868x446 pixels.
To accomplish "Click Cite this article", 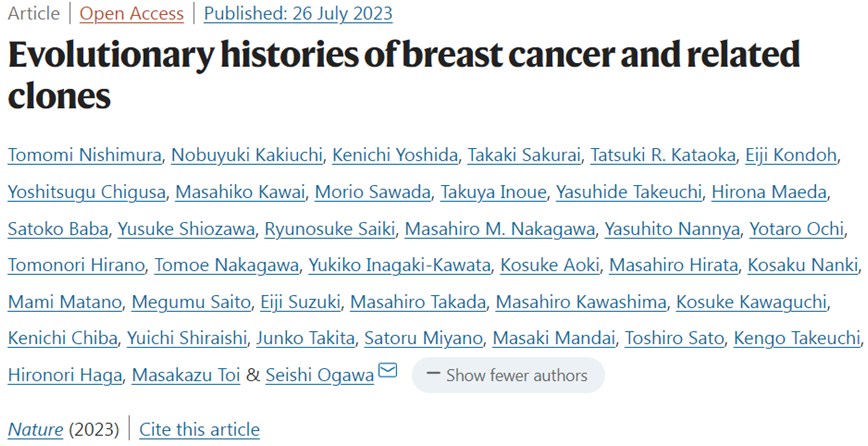I will [x=199, y=429].
